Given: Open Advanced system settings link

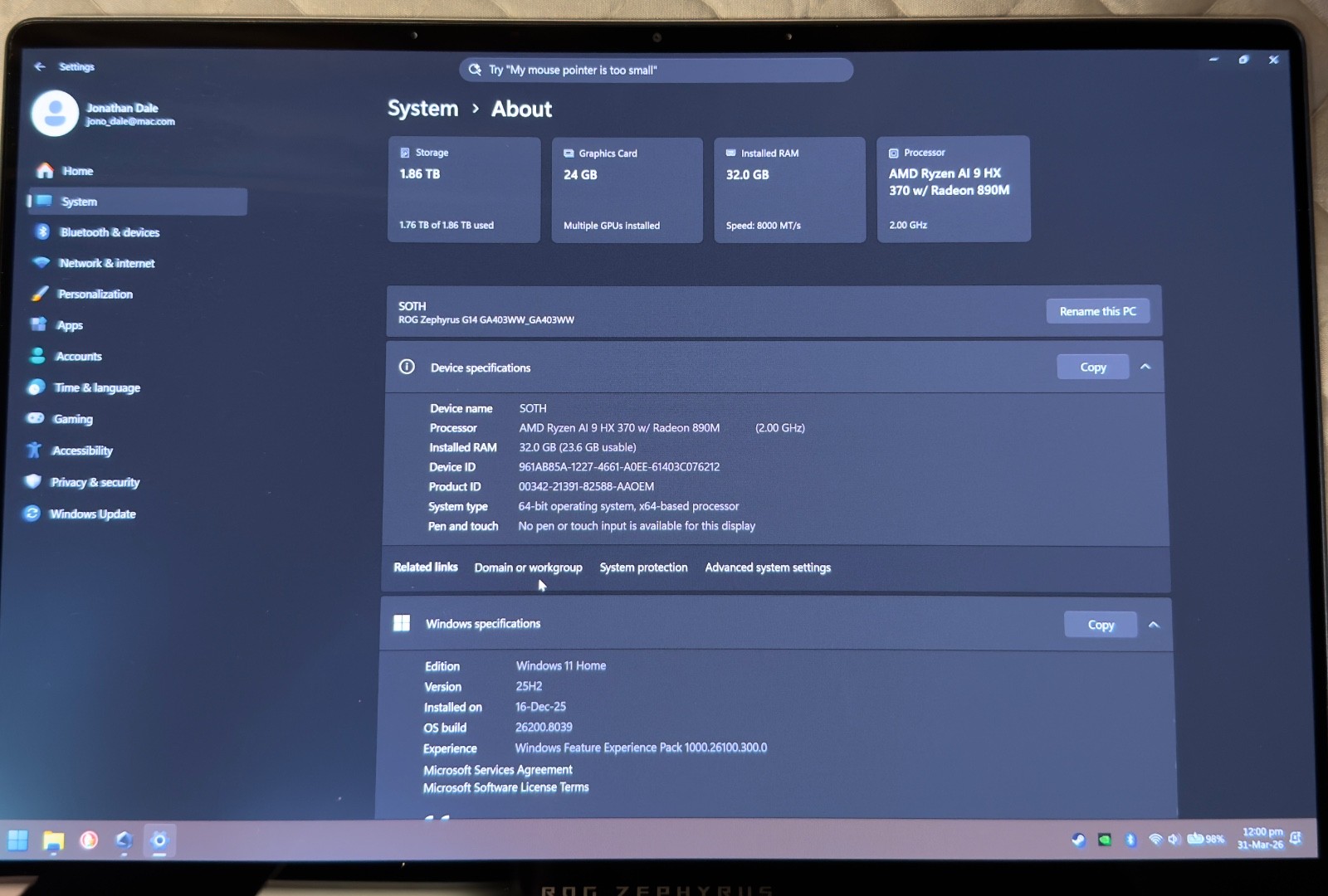Looking at the screenshot, I should point(768,567).
